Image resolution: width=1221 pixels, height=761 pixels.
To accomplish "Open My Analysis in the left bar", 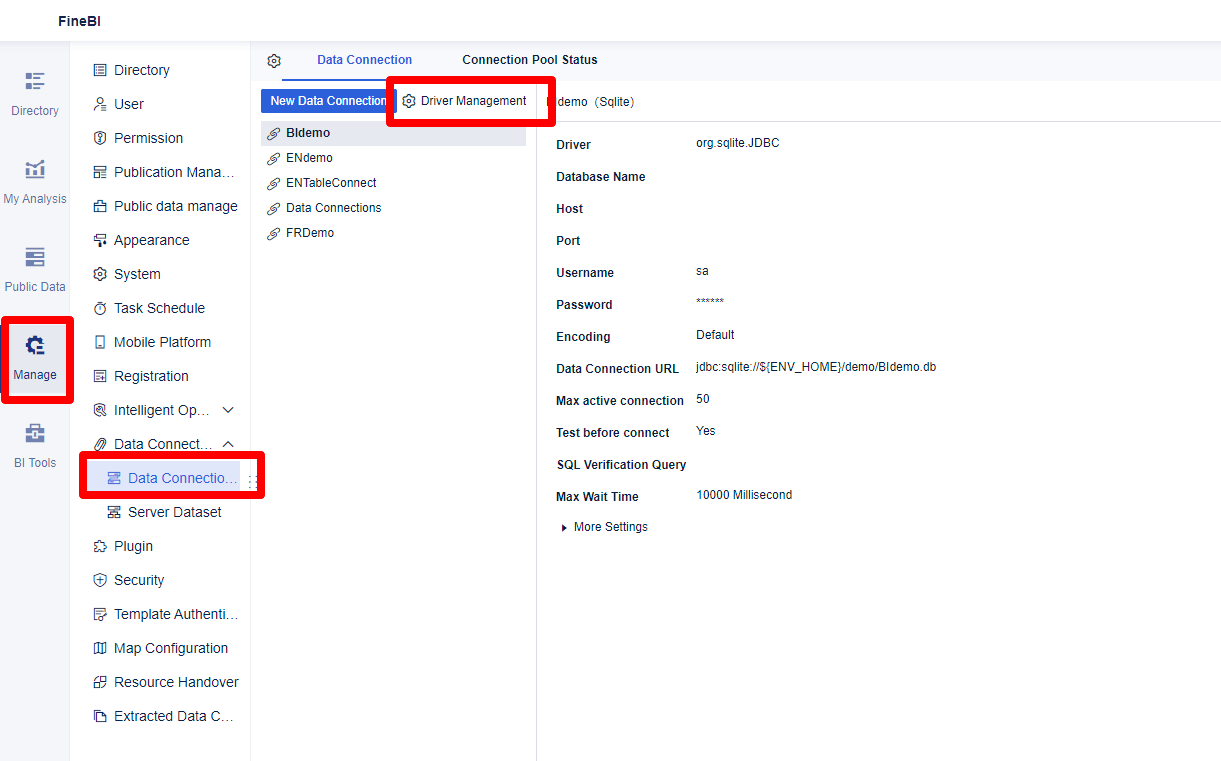I will (35, 182).
